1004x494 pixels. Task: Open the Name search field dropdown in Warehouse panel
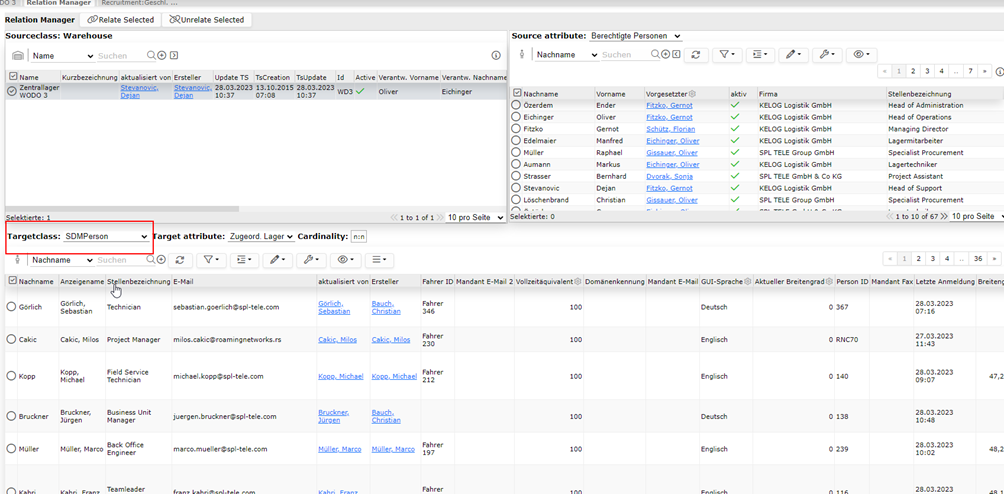tap(63, 56)
